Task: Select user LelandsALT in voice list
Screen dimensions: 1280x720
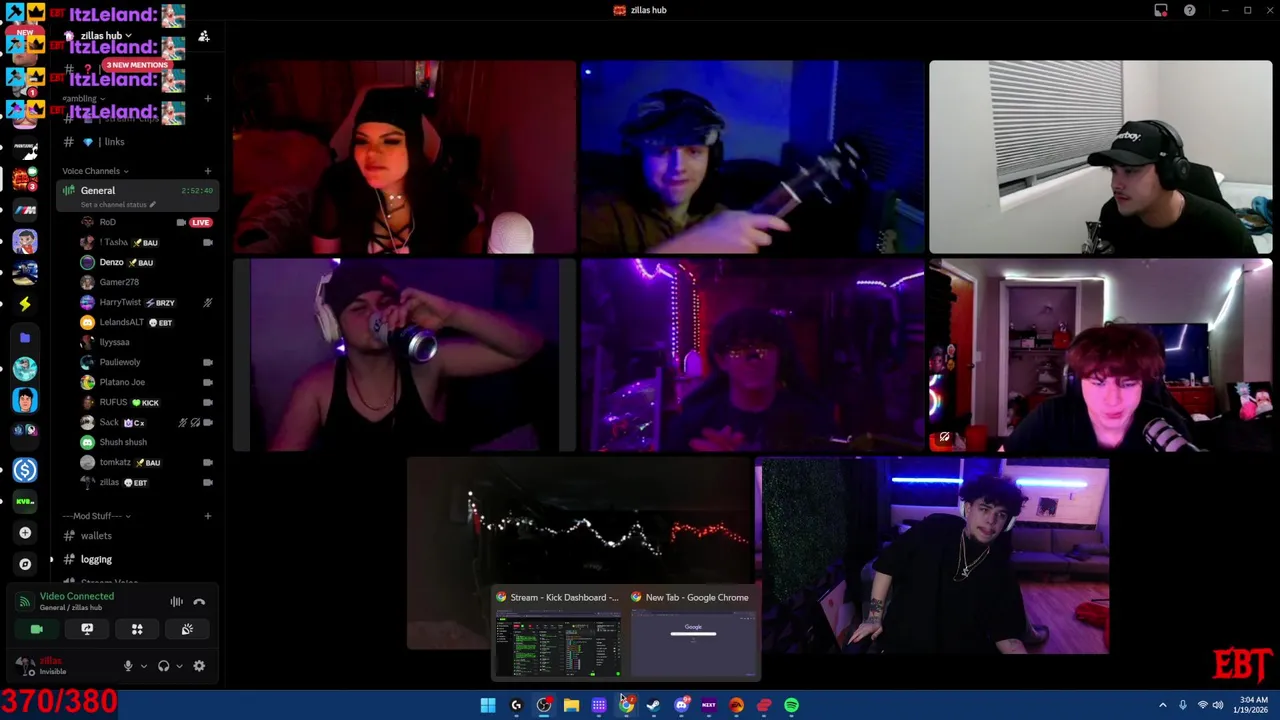Action: 121,322
